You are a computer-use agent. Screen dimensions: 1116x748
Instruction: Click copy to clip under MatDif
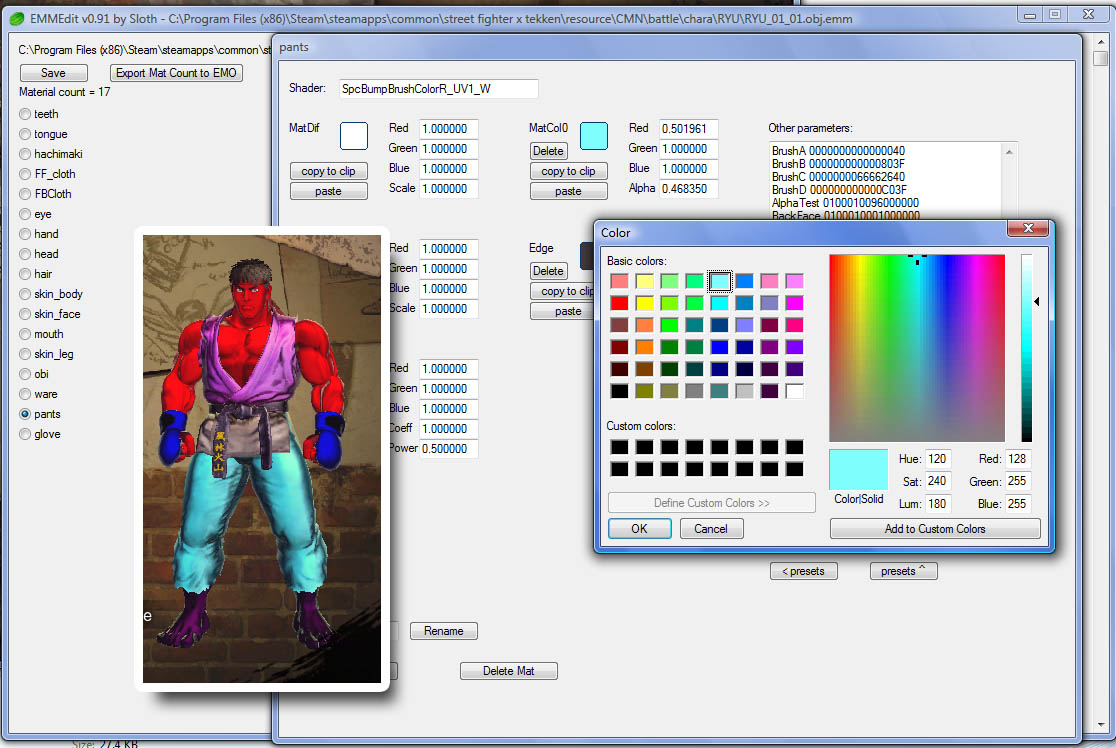pyautogui.click(x=328, y=171)
